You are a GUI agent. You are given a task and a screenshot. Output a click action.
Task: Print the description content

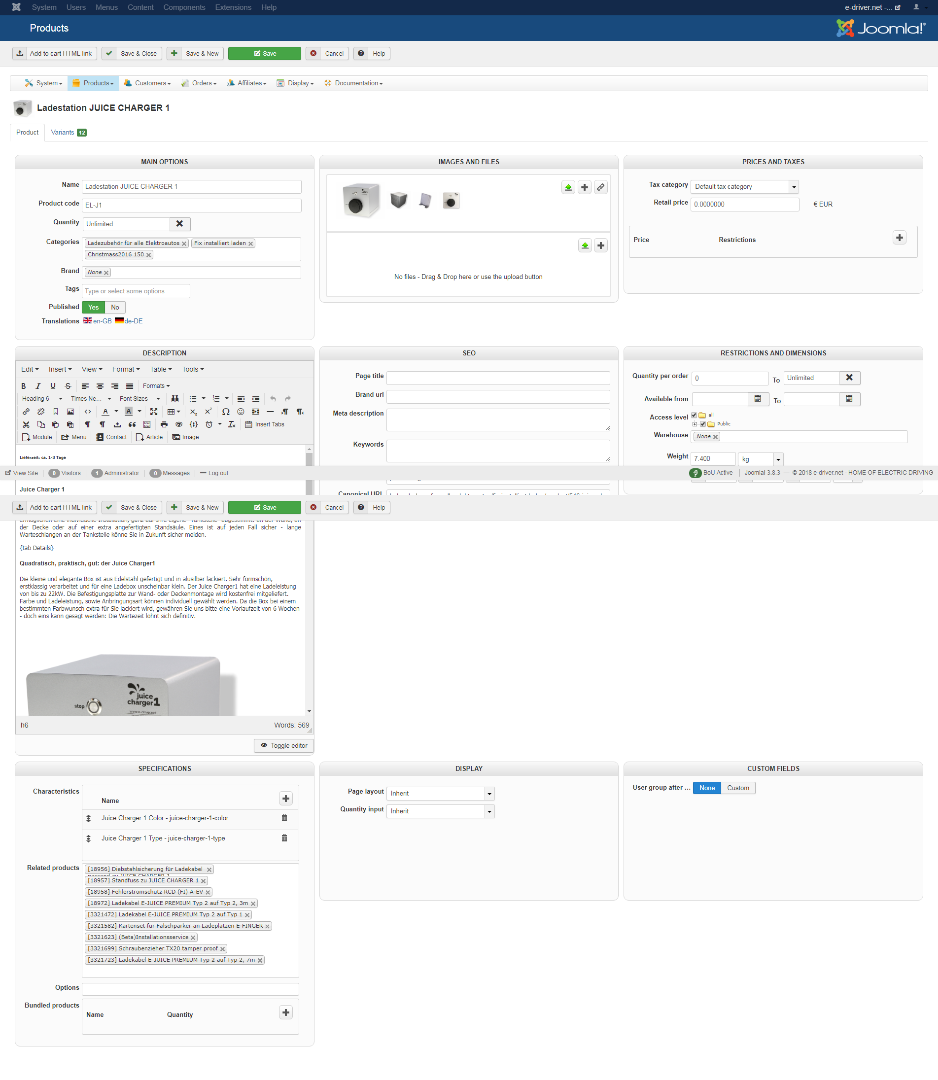pyautogui.click(x=164, y=424)
